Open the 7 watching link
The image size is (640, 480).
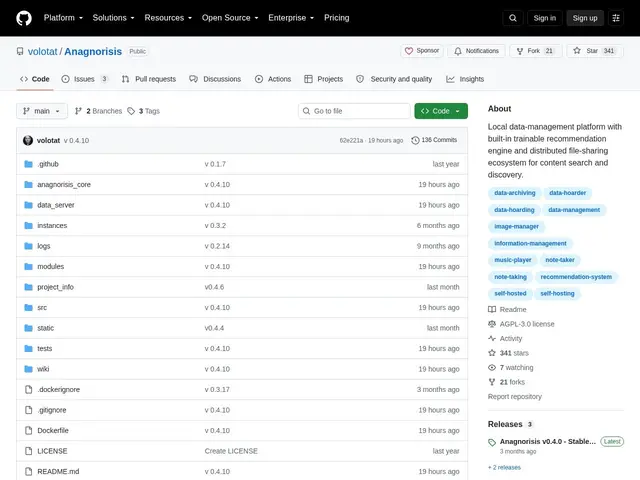[511, 368]
